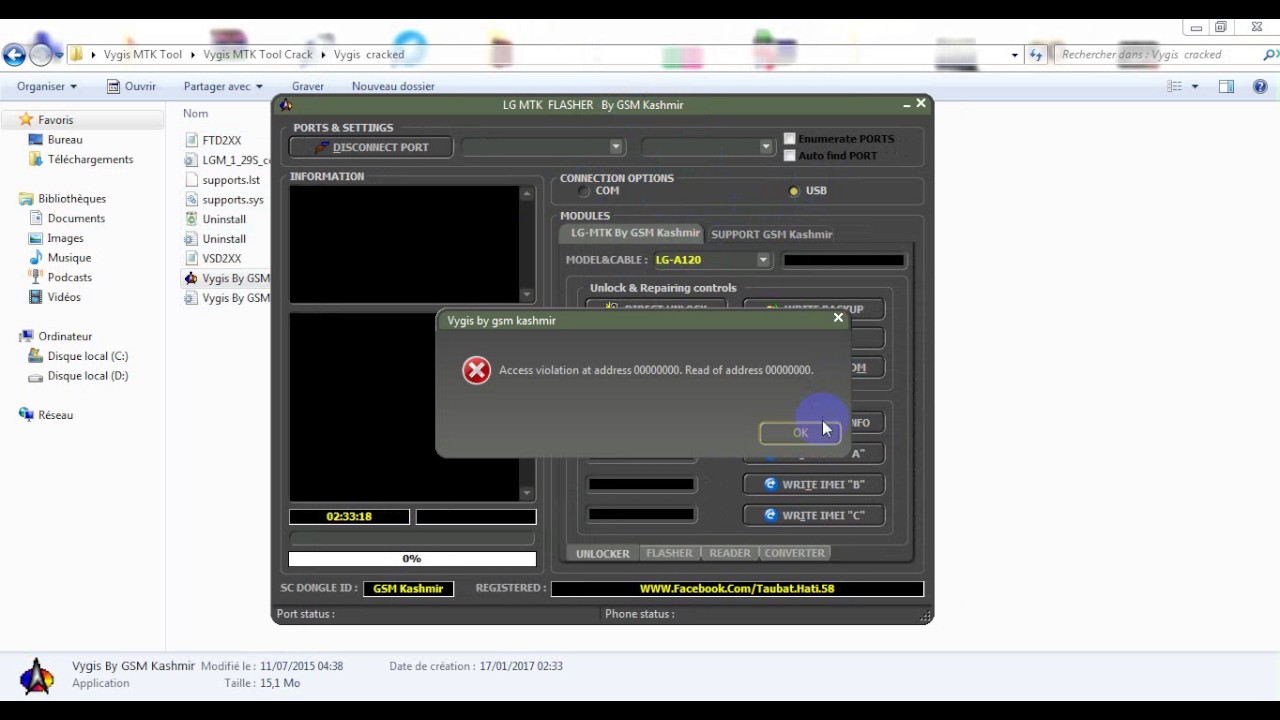Viewport: 1280px width, 720px height.
Task: Enable the Enumerate PORTS checkbox
Action: pyautogui.click(x=789, y=139)
